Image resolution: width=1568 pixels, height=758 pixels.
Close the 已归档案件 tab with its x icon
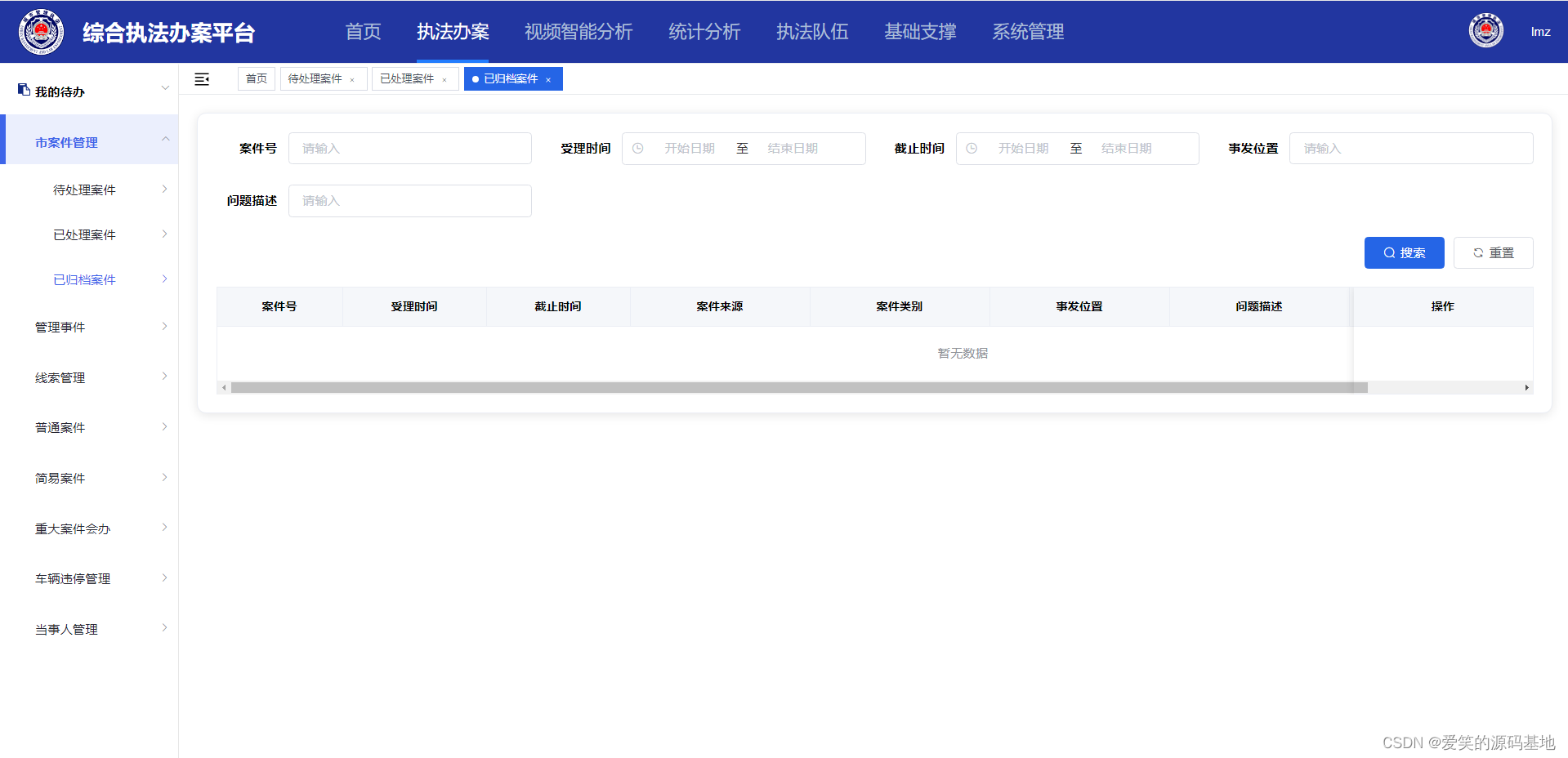(x=548, y=80)
